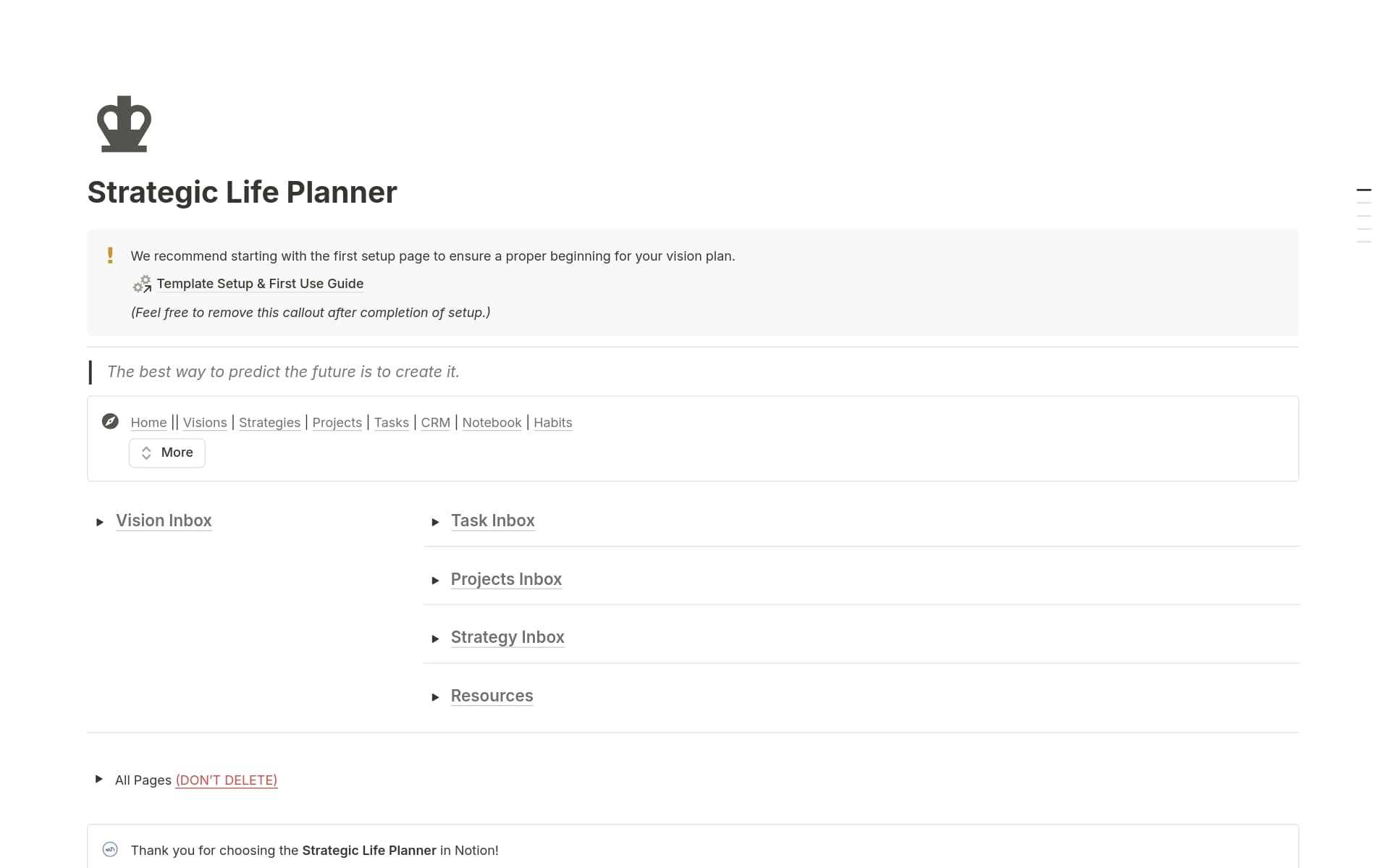
Task: Open the CRM page from navigation
Action: coord(435,422)
